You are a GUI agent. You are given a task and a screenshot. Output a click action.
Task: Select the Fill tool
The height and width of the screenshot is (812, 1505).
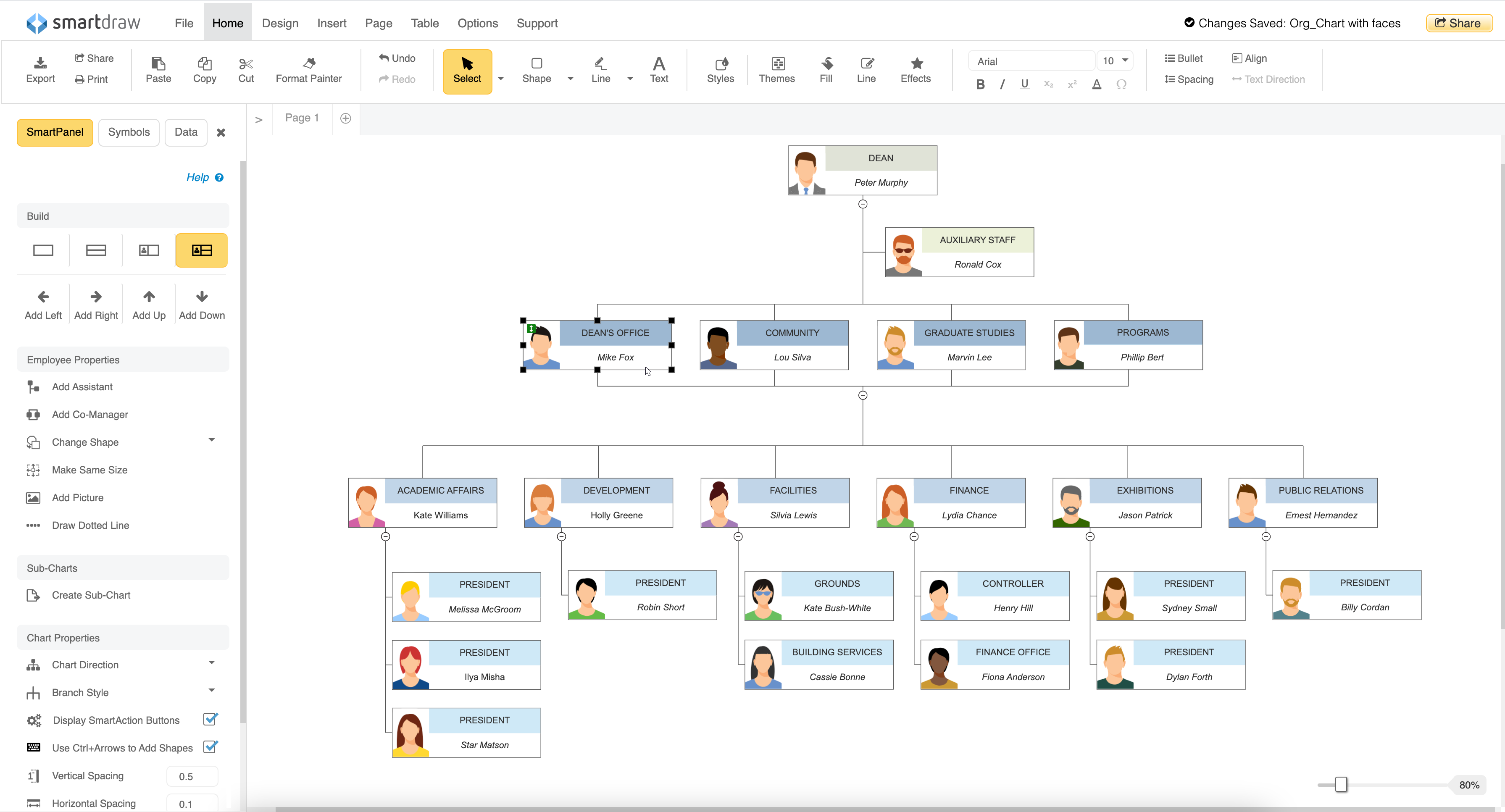[x=826, y=69]
